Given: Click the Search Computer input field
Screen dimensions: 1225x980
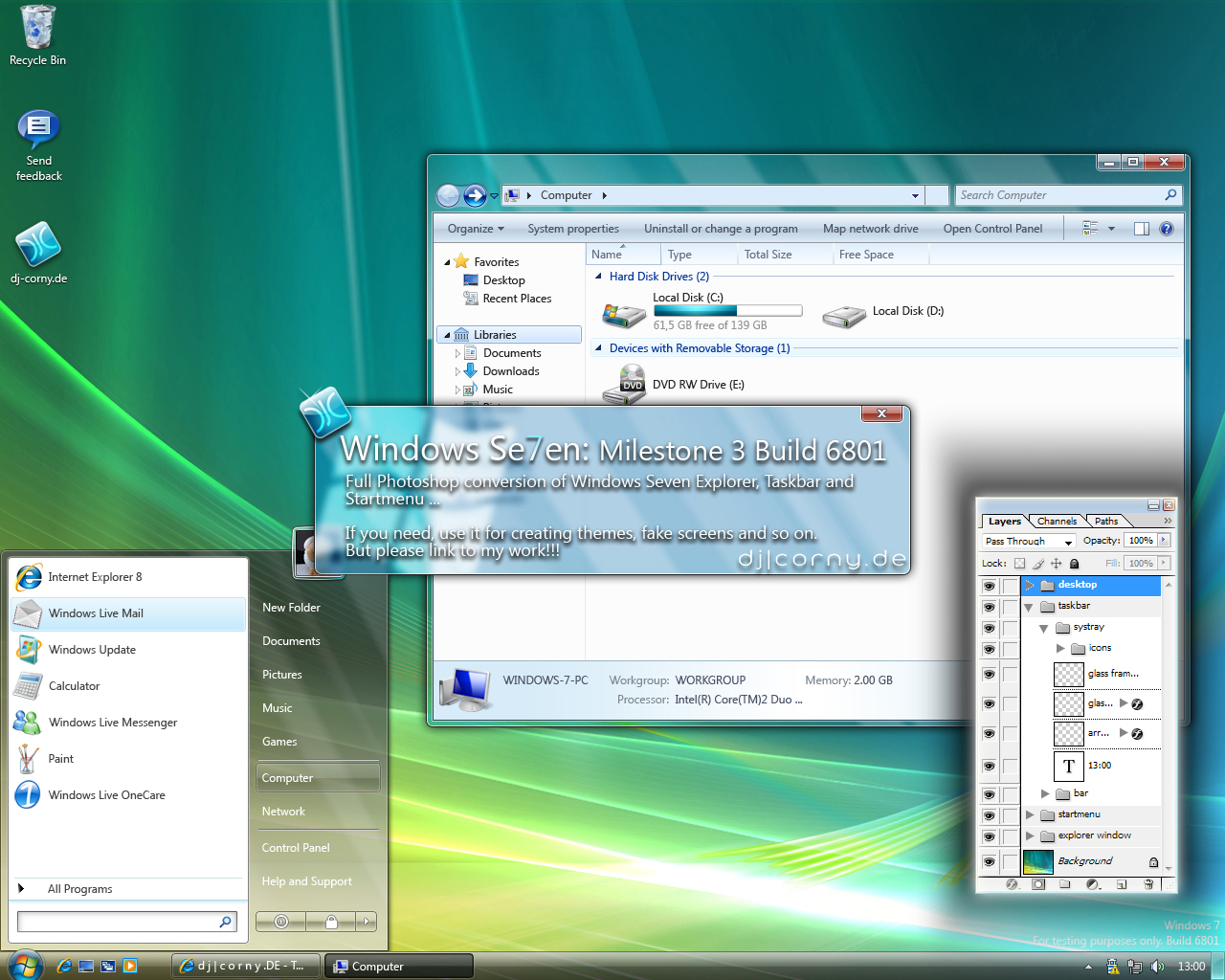Looking at the screenshot, I should click(1068, 195).
